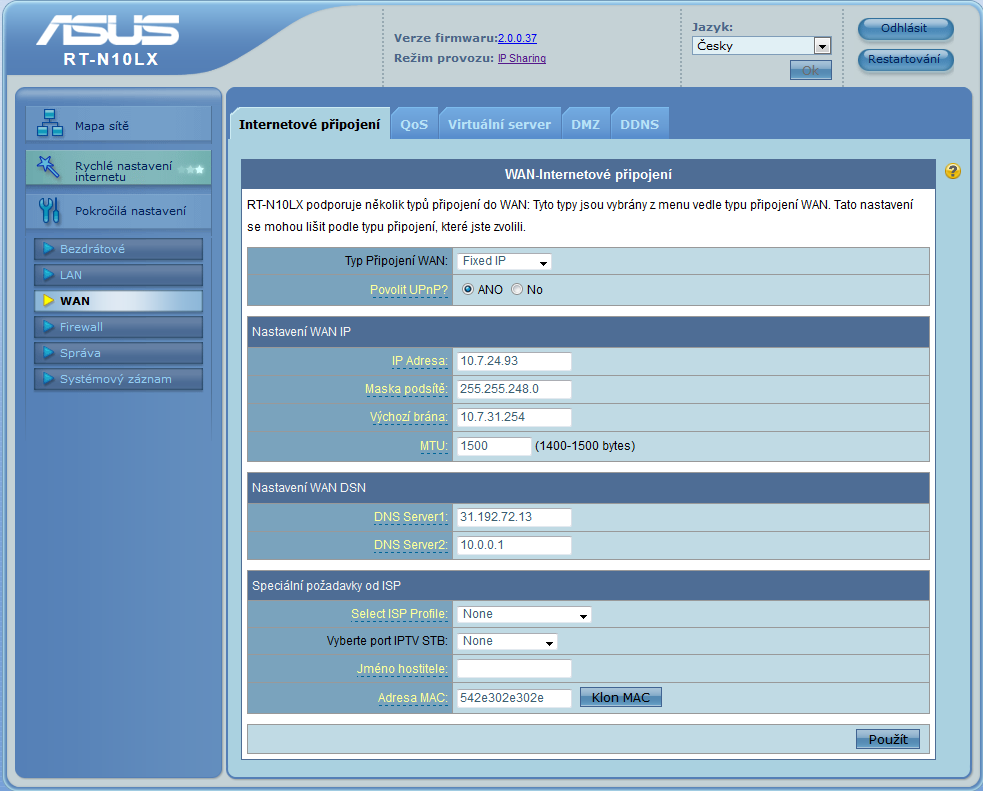Open Pokročilá nastavení in the sidebar
Screen dimensions: 983x791
pyautogui.click(x=118, y=211)
